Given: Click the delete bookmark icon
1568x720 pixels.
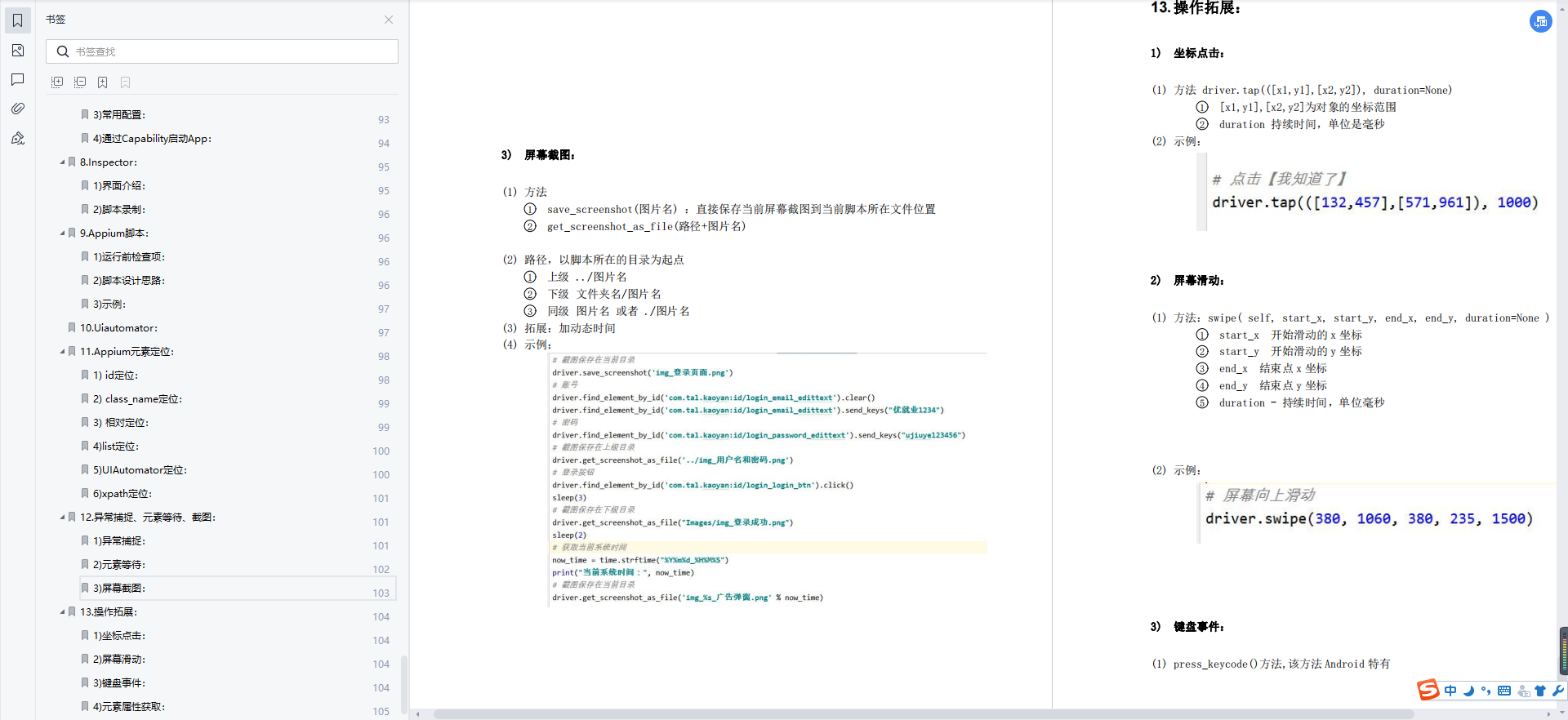Looking at the screenshot, I should point(126,82).
